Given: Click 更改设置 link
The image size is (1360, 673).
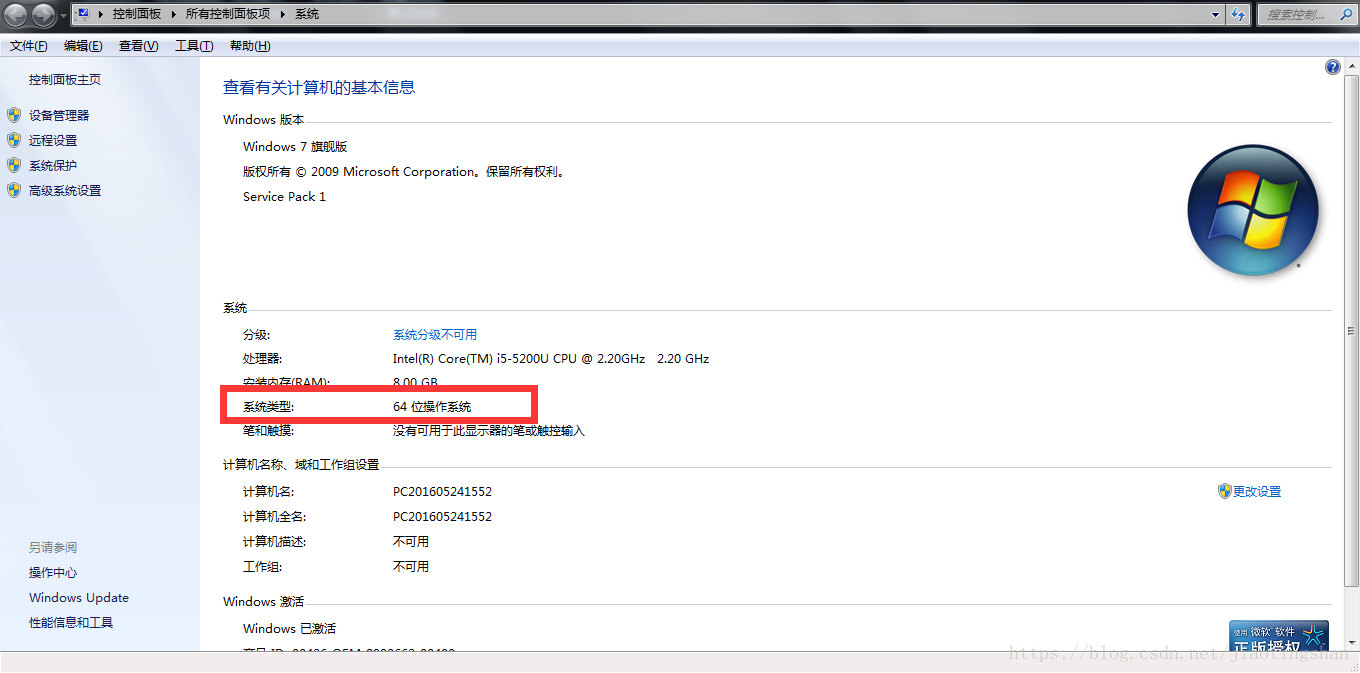Looking at the screenshot, I should pos(1257,492).
